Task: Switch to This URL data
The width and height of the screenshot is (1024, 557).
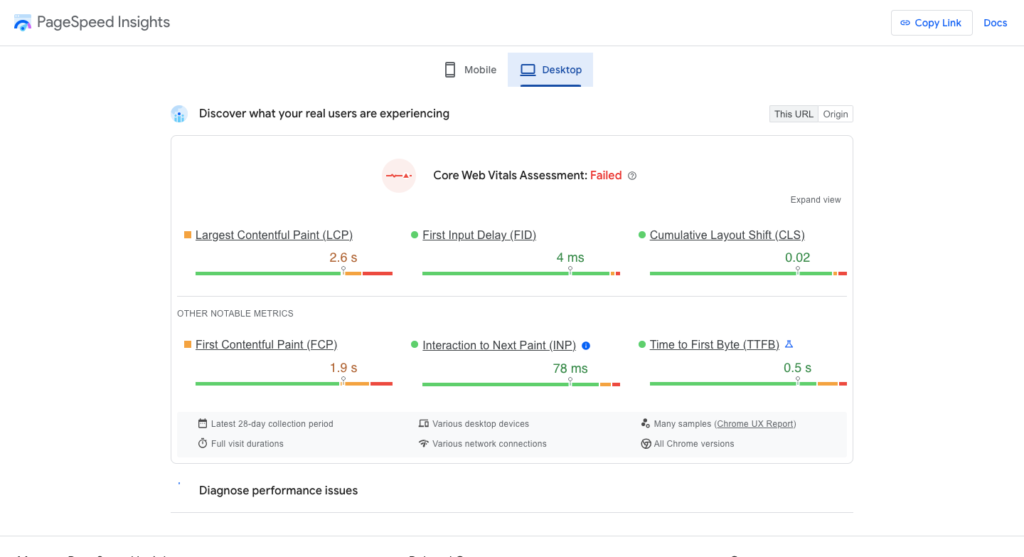Action: coord(793,114)
